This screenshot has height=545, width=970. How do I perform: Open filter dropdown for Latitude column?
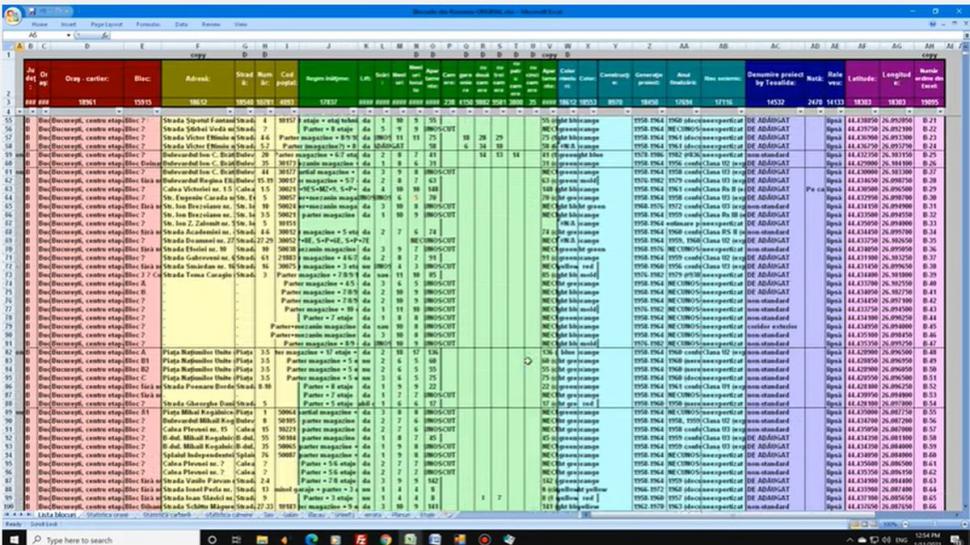874,111
